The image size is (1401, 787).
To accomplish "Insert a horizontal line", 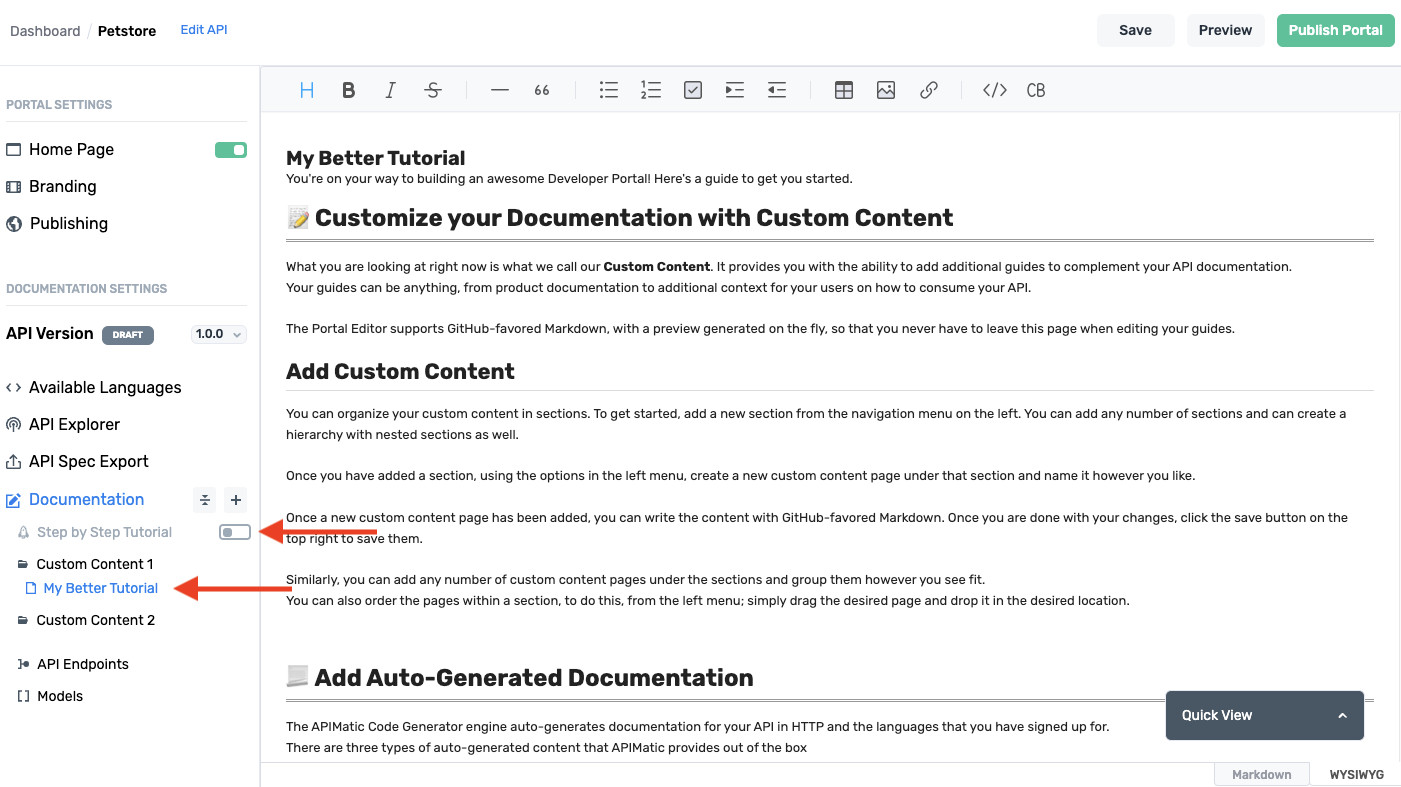I will coord(500,90).
